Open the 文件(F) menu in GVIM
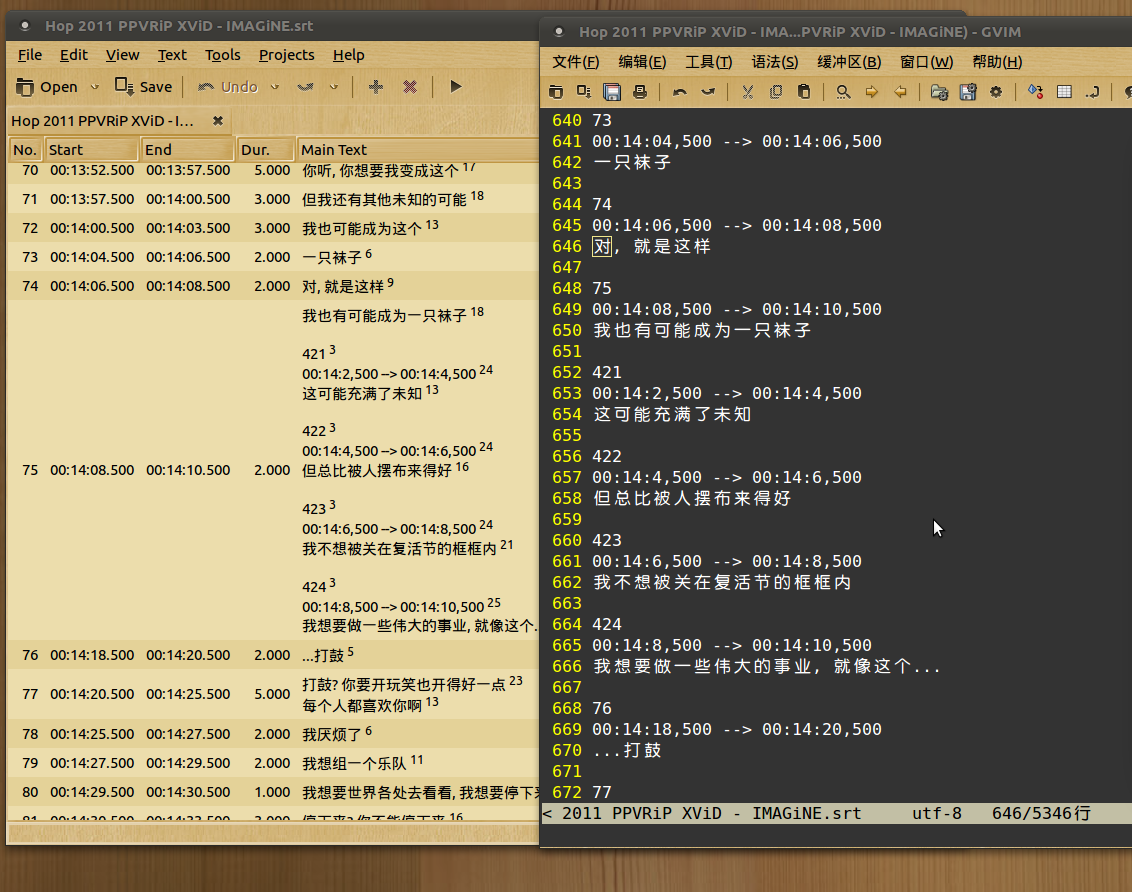Viewport: 1132px width, 892px height. (x=575, y=62)
